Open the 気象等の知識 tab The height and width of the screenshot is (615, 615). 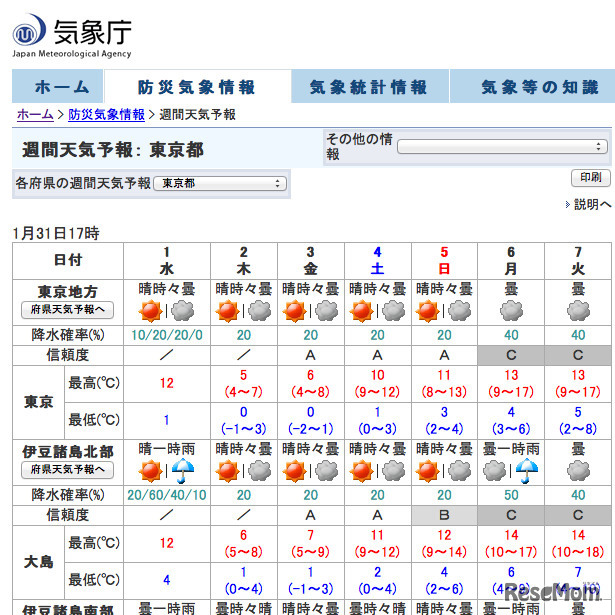point(532,86)
